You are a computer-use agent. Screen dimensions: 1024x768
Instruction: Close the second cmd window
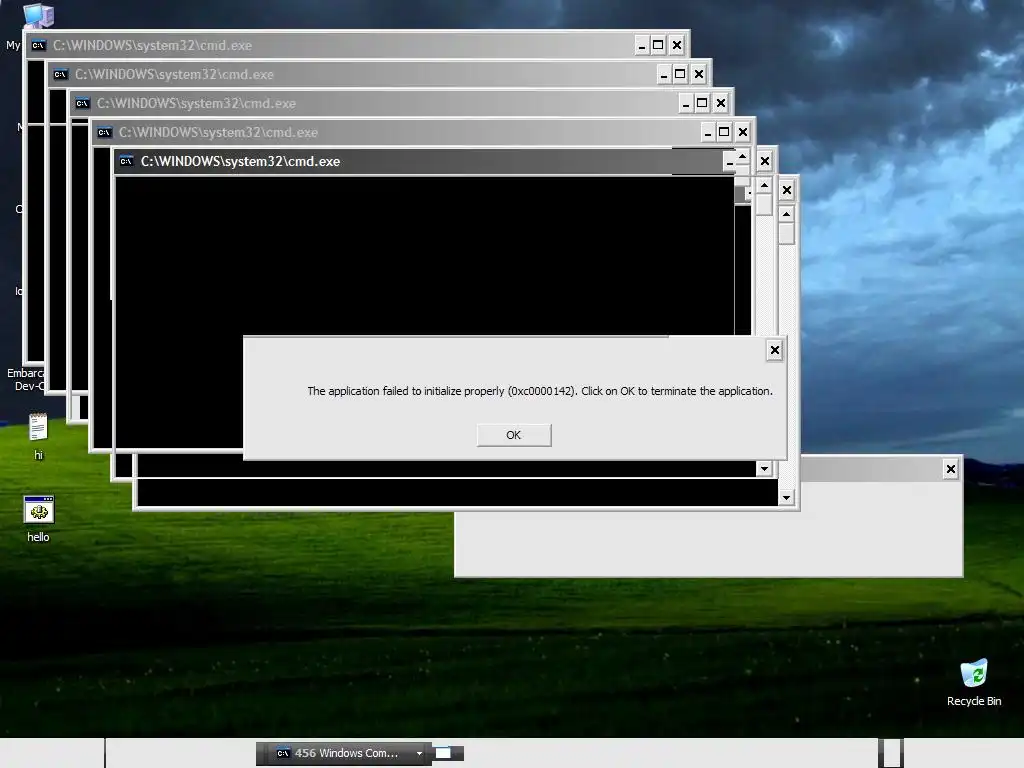click(x=699, y=74)
